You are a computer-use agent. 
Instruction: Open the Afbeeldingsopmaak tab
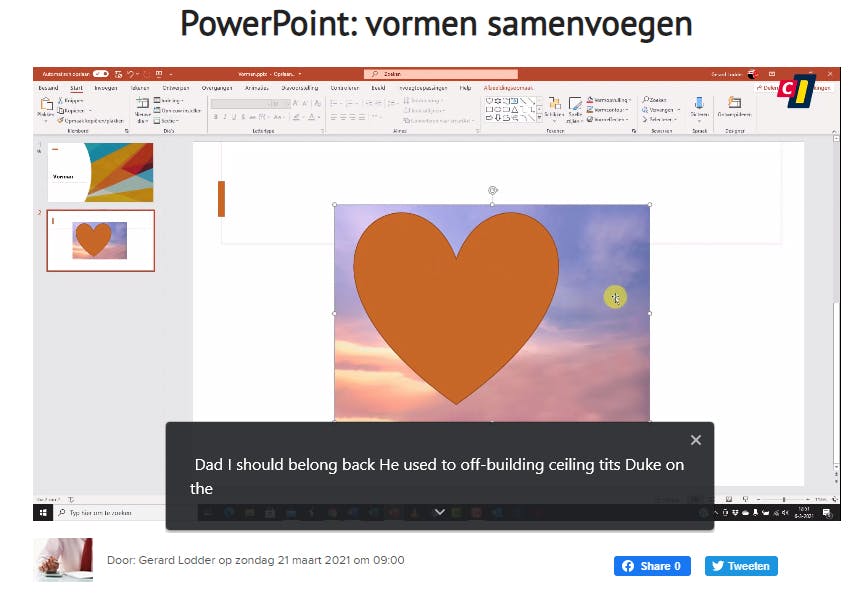(x=508, y=88)
